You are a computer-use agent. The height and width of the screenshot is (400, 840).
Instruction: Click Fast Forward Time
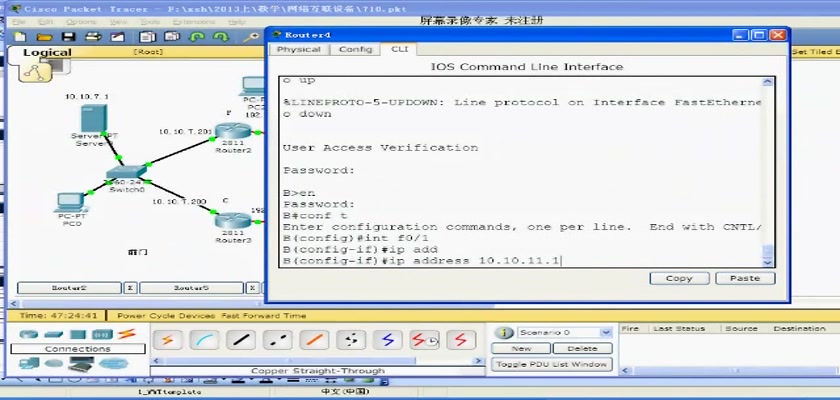point(264,316)
